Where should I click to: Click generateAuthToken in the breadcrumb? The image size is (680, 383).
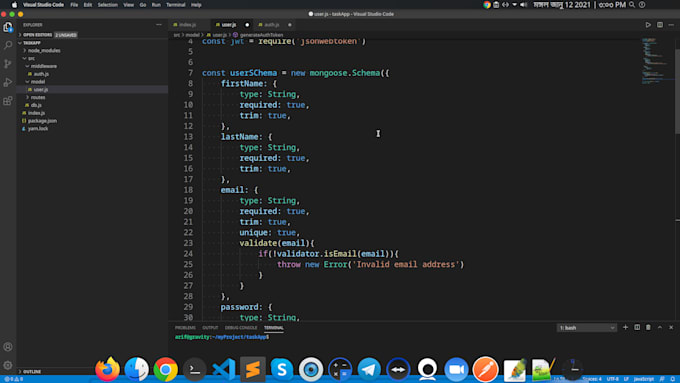(x=261, y=35)
